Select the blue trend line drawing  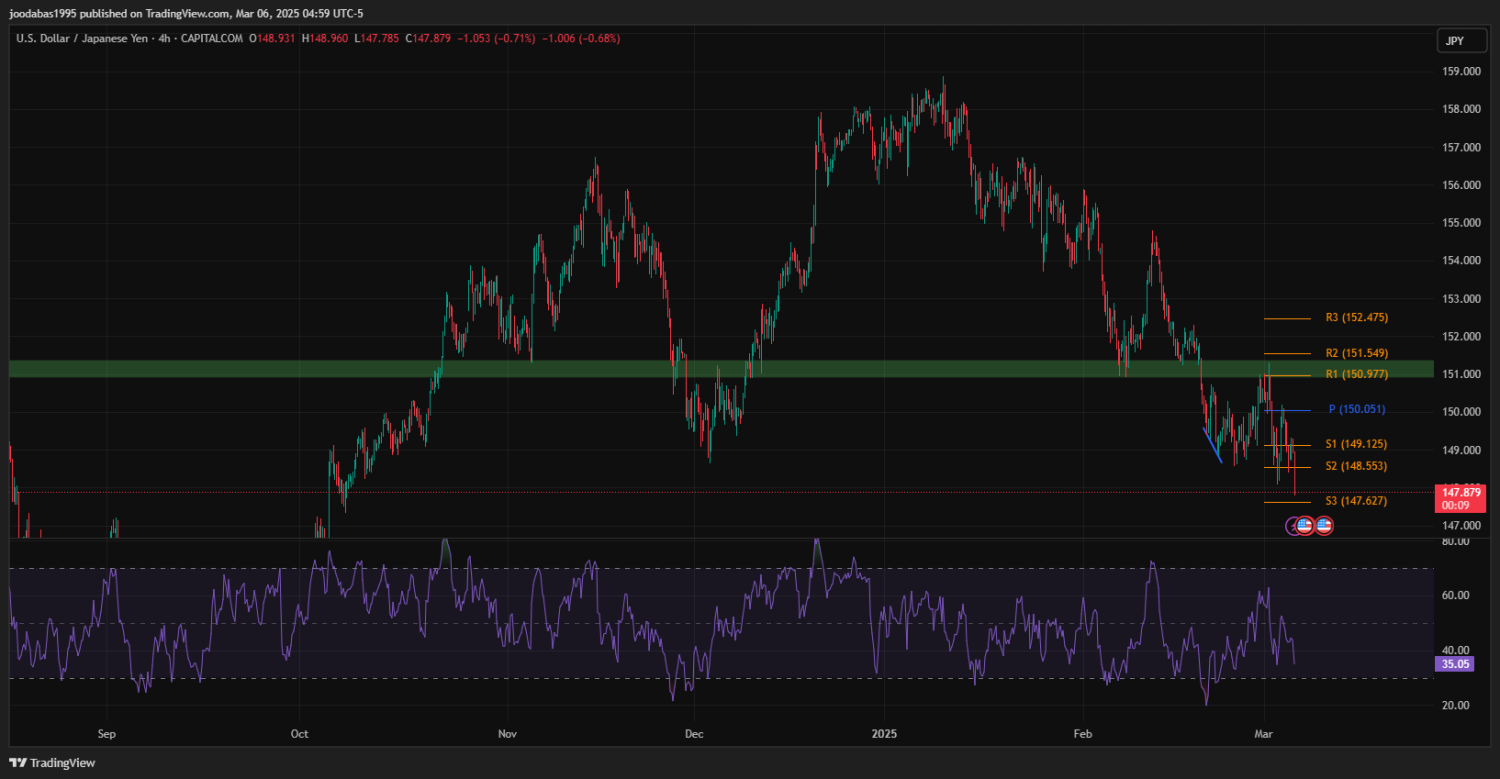pyautogui.click(x=1212, y=446)
